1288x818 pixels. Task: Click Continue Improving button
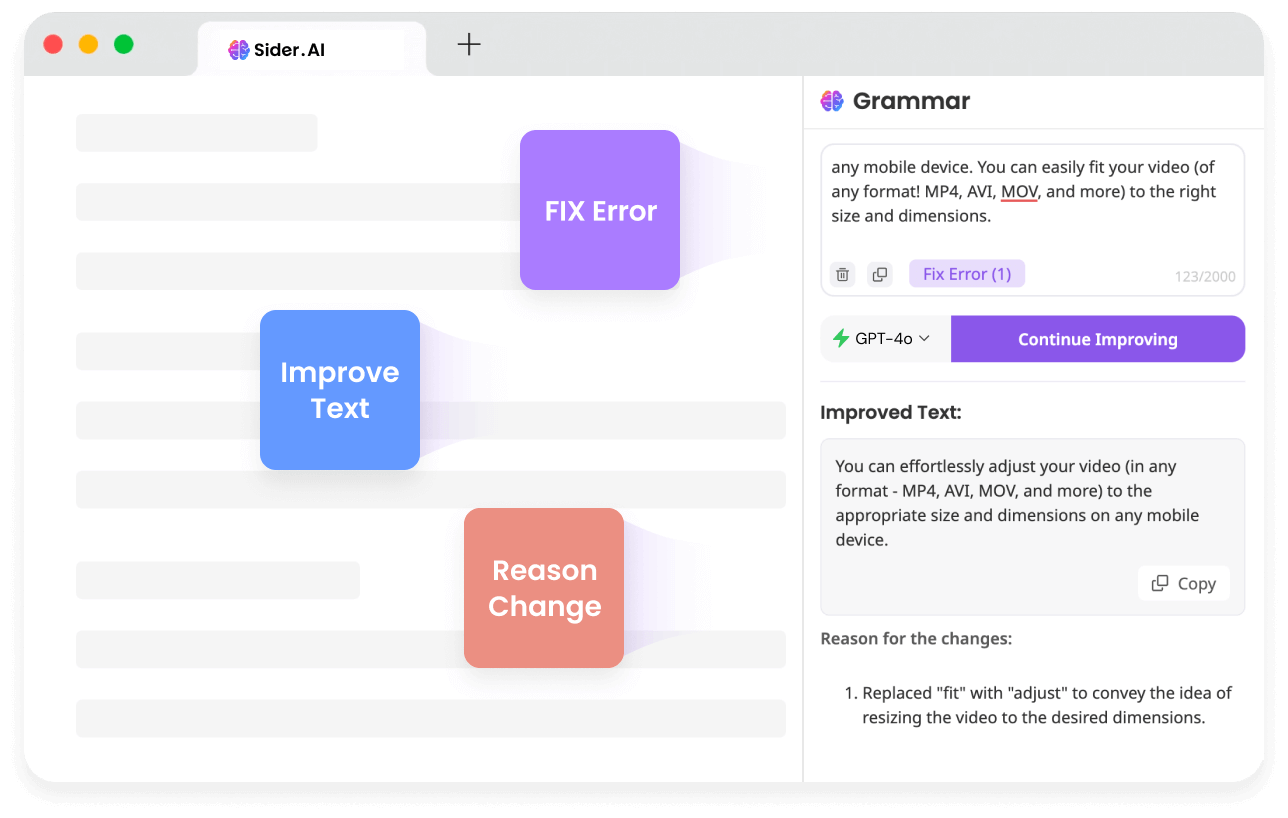click(x=1098, y=339)
